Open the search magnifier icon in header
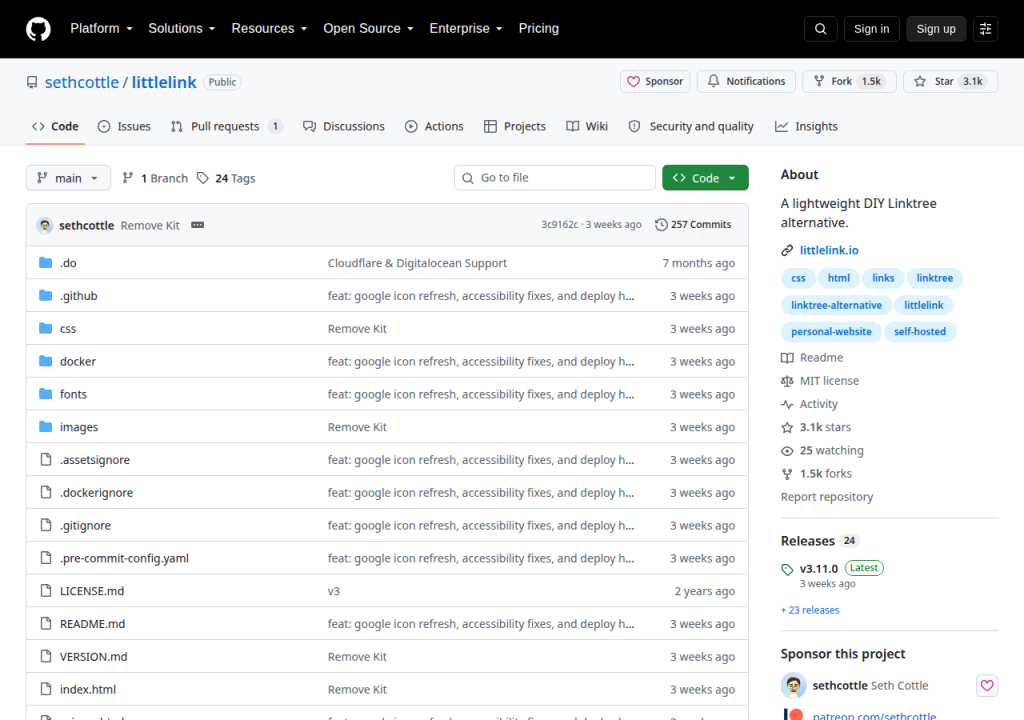 tap(821, 29)
